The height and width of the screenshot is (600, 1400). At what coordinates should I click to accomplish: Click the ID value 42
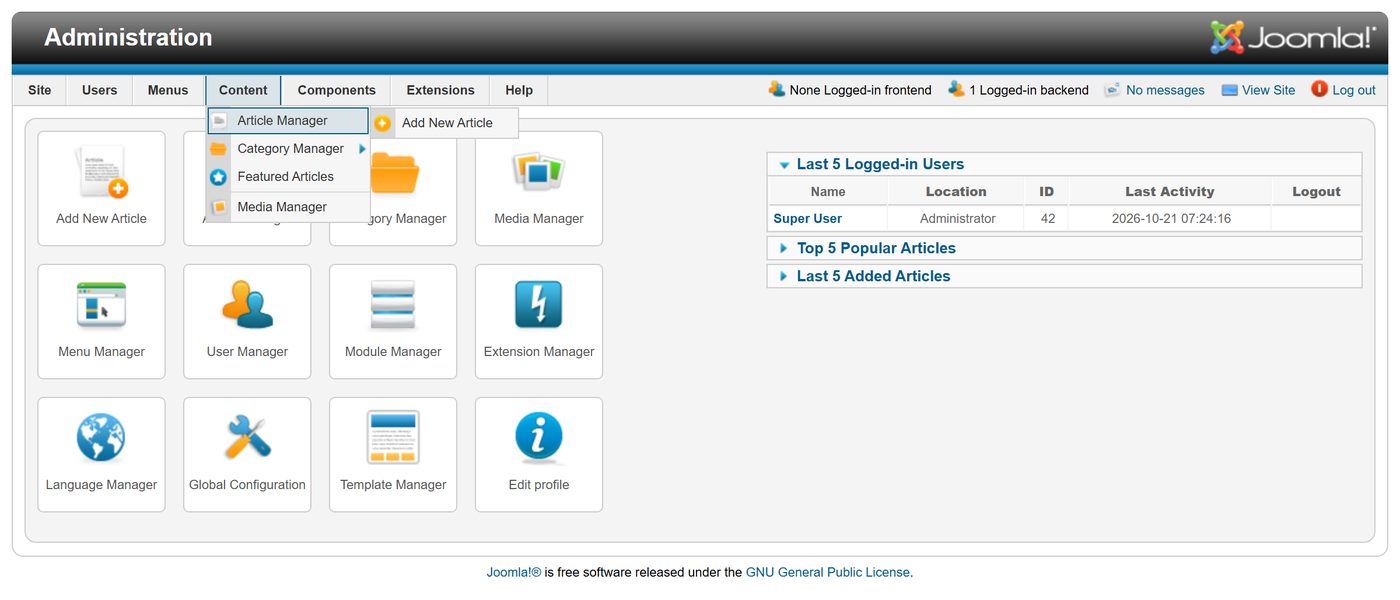pyautogui.click(x=1047, y=218)
